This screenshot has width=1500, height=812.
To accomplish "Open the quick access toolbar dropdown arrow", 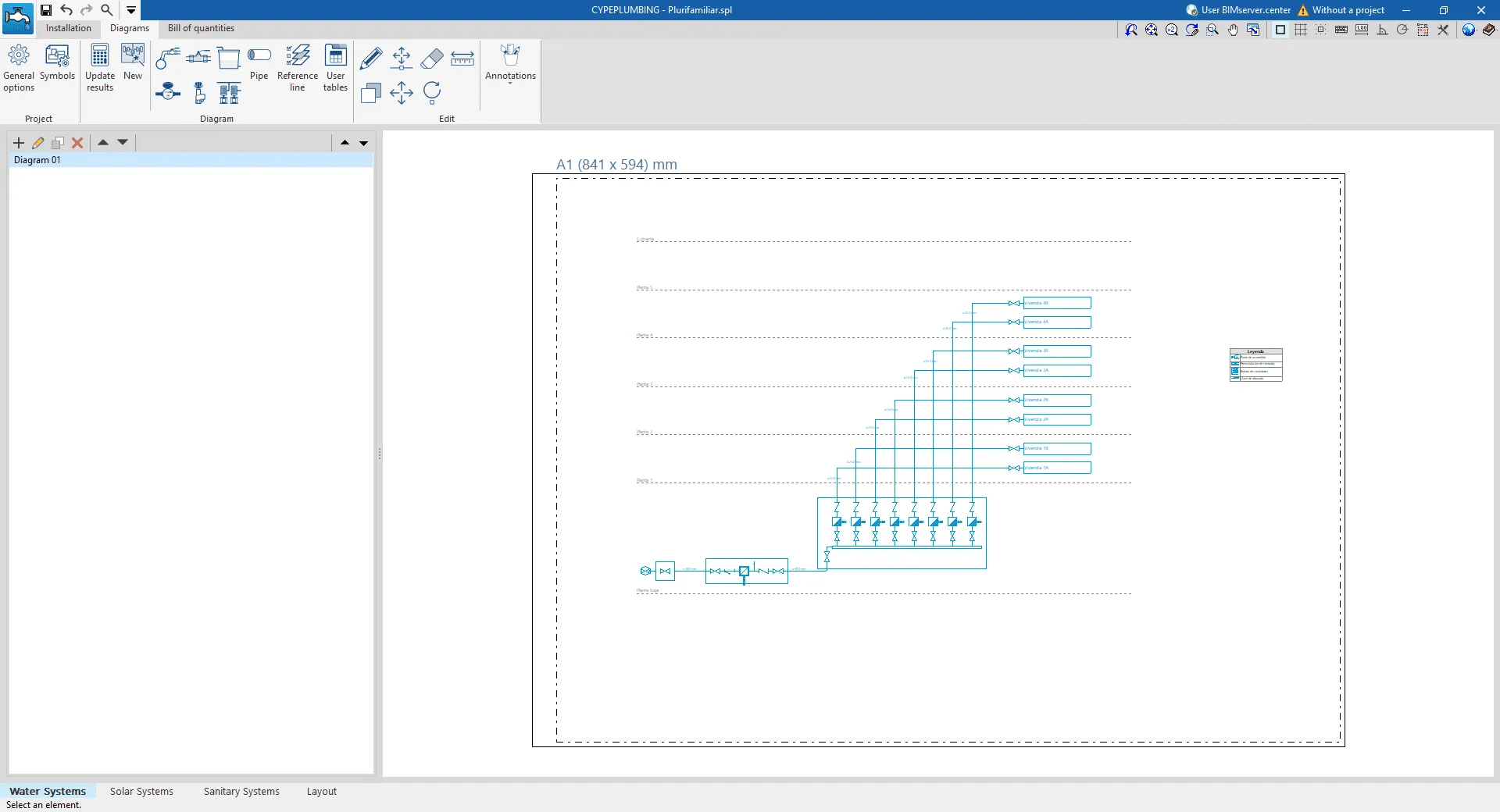I will click(x=131, y=10).
